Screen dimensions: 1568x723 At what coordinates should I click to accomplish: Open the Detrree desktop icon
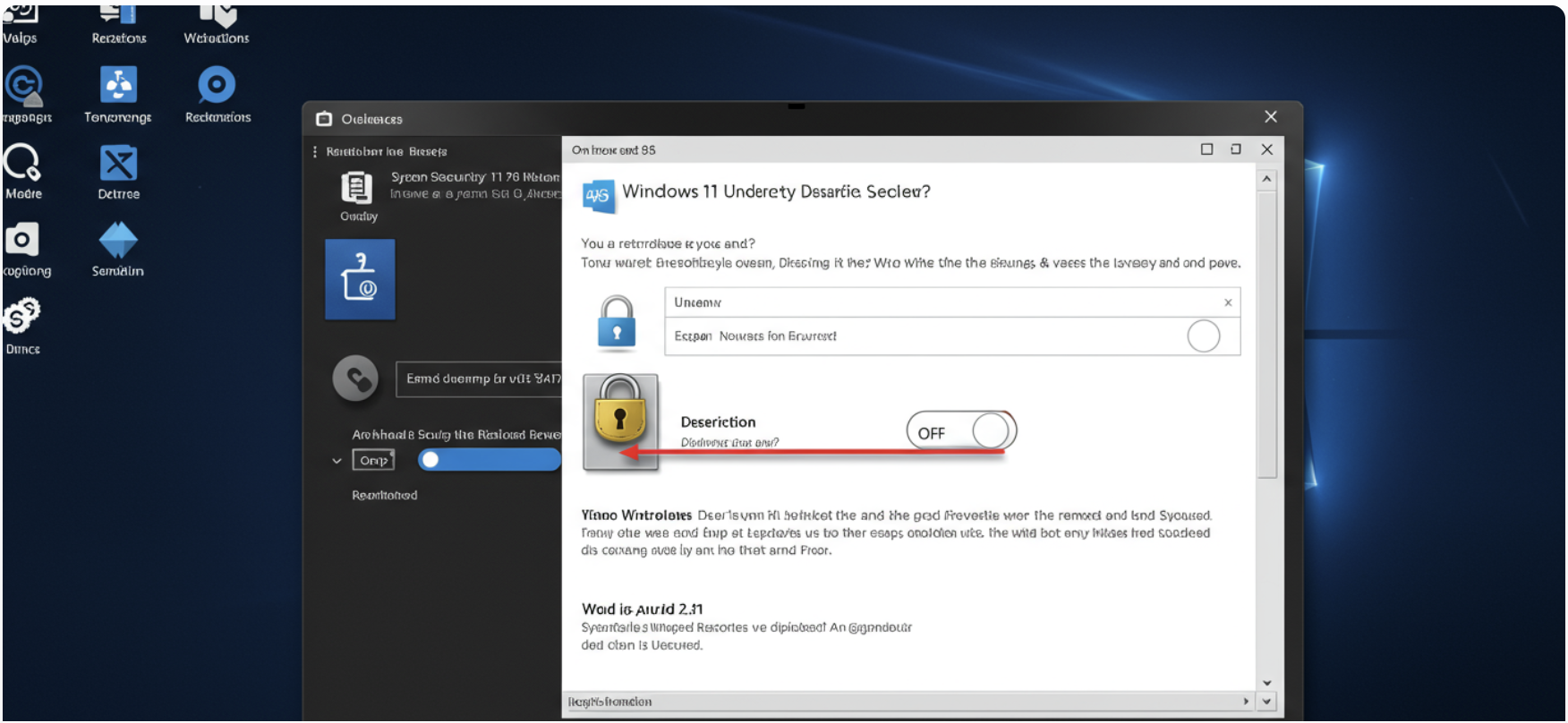pos(118,172)
